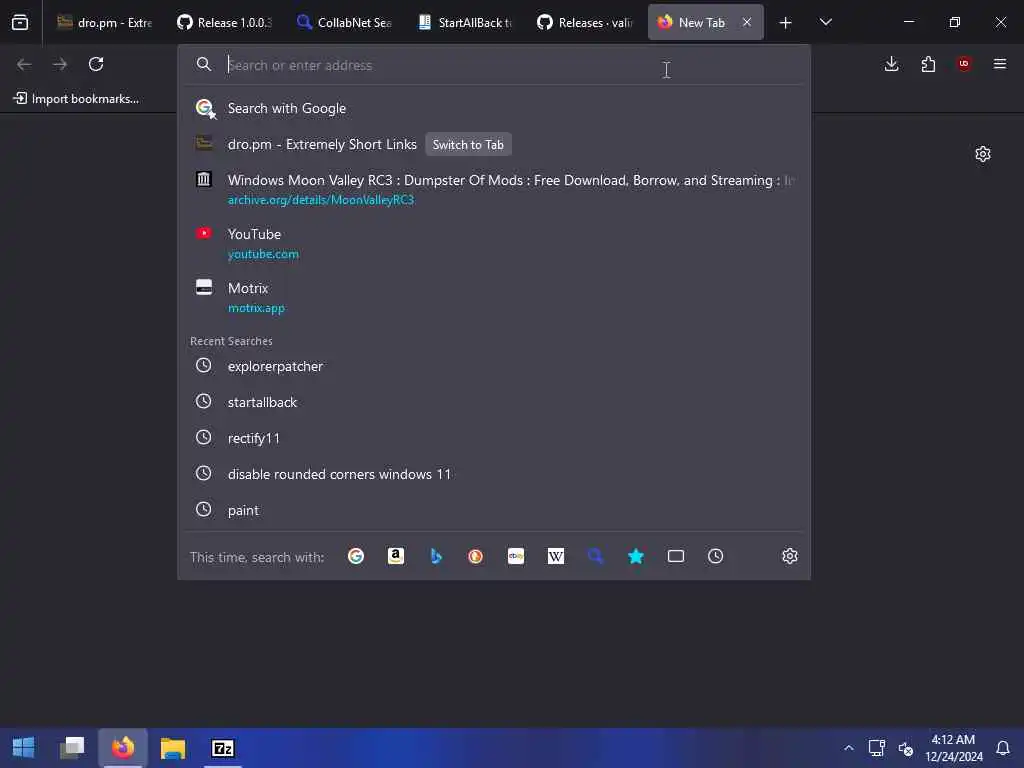
Task: List all tabs with the chevron
Action: 825,22
